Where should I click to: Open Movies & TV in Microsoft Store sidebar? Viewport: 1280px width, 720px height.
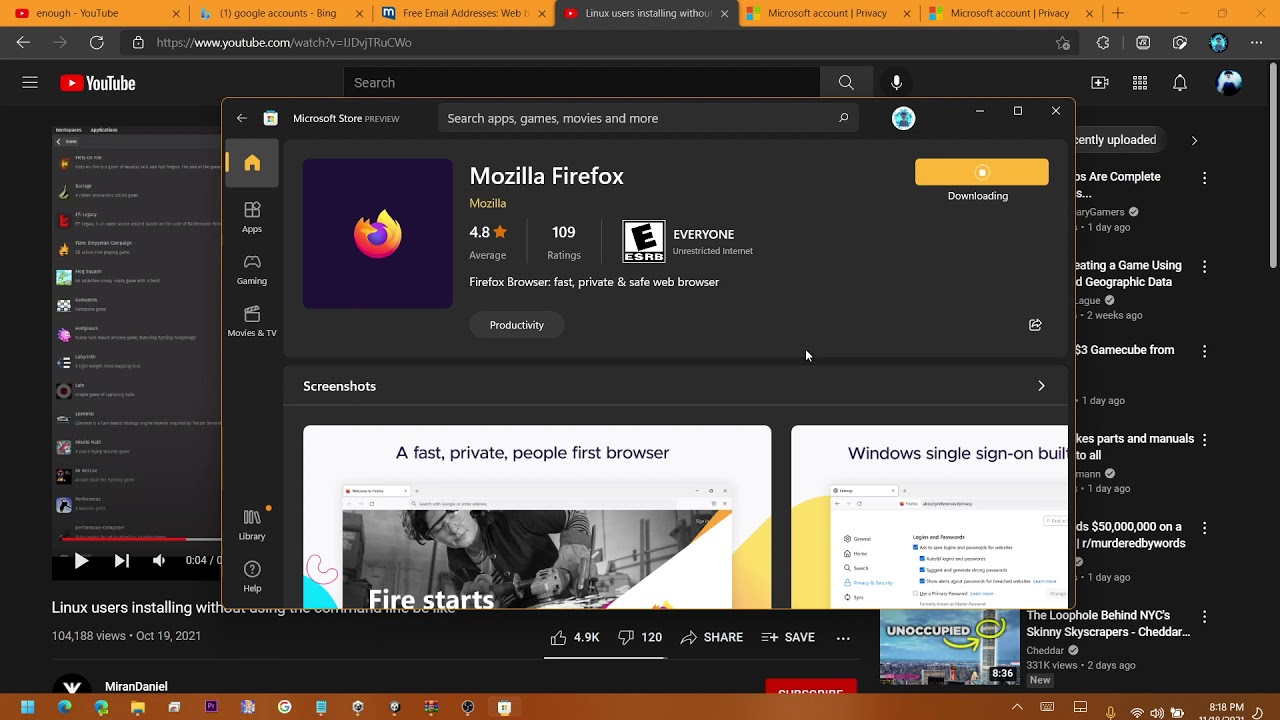(252, 320)
